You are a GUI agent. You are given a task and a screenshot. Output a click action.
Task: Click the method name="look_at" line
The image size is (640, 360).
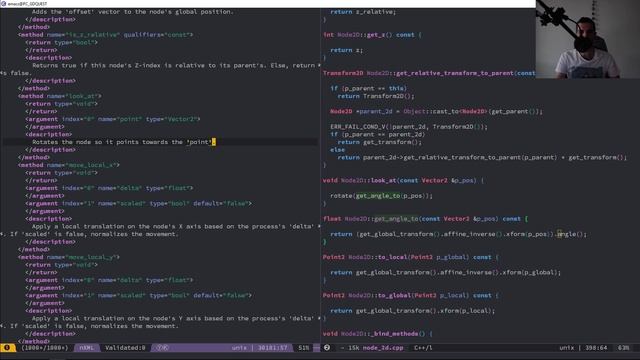click(x=60, y=96)
